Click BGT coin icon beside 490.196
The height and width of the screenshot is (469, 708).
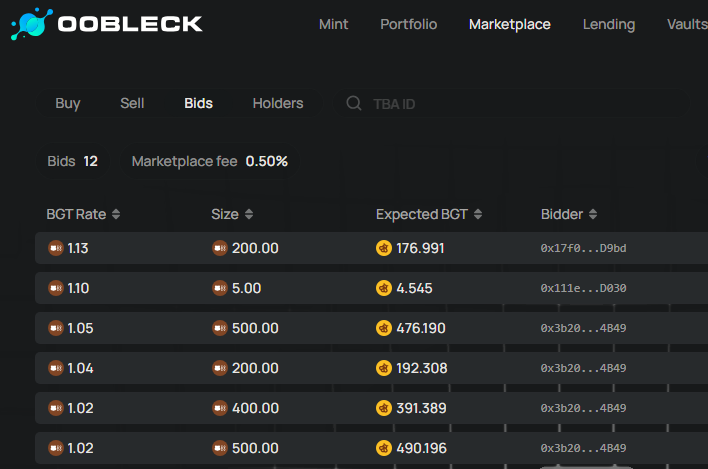pyautogui.click(x=384, y=448)
